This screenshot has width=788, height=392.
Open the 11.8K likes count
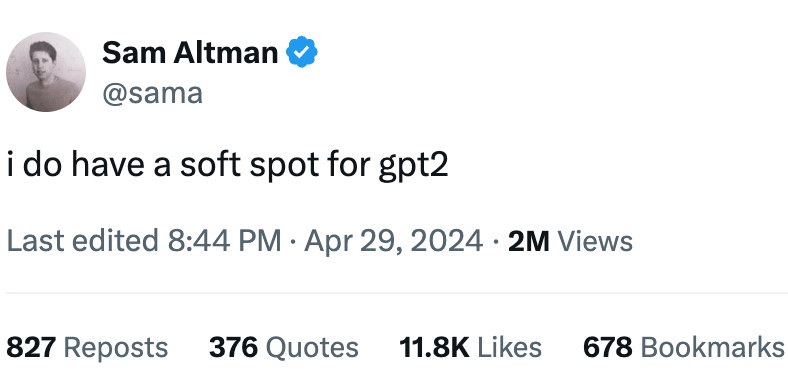[x=434, y=347]
